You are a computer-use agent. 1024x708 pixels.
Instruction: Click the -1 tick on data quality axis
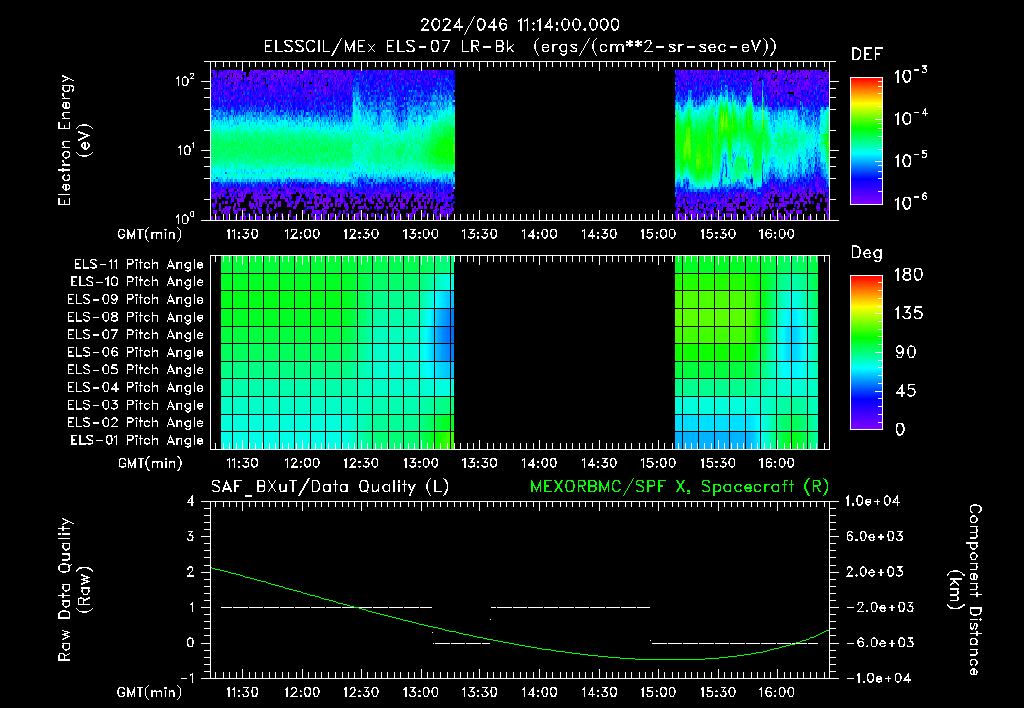click(x=187, y=678)
